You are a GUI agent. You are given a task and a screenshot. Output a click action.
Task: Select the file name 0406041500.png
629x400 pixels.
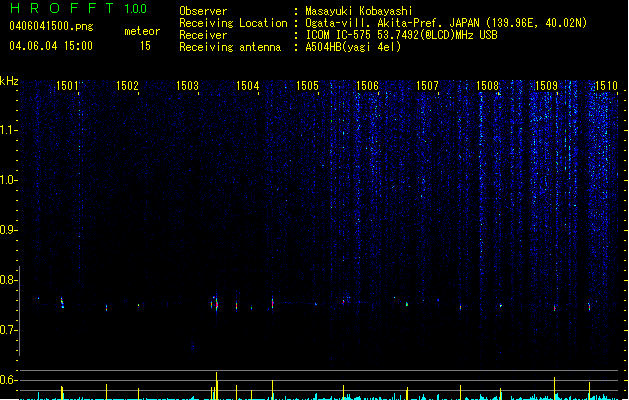pos(51,26)
